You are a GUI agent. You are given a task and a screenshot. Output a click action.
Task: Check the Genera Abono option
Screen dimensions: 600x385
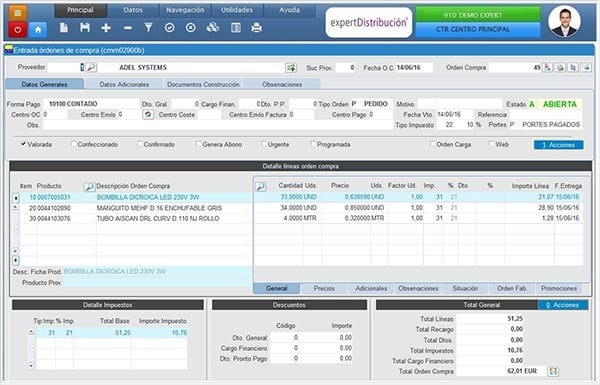(199, 144)
